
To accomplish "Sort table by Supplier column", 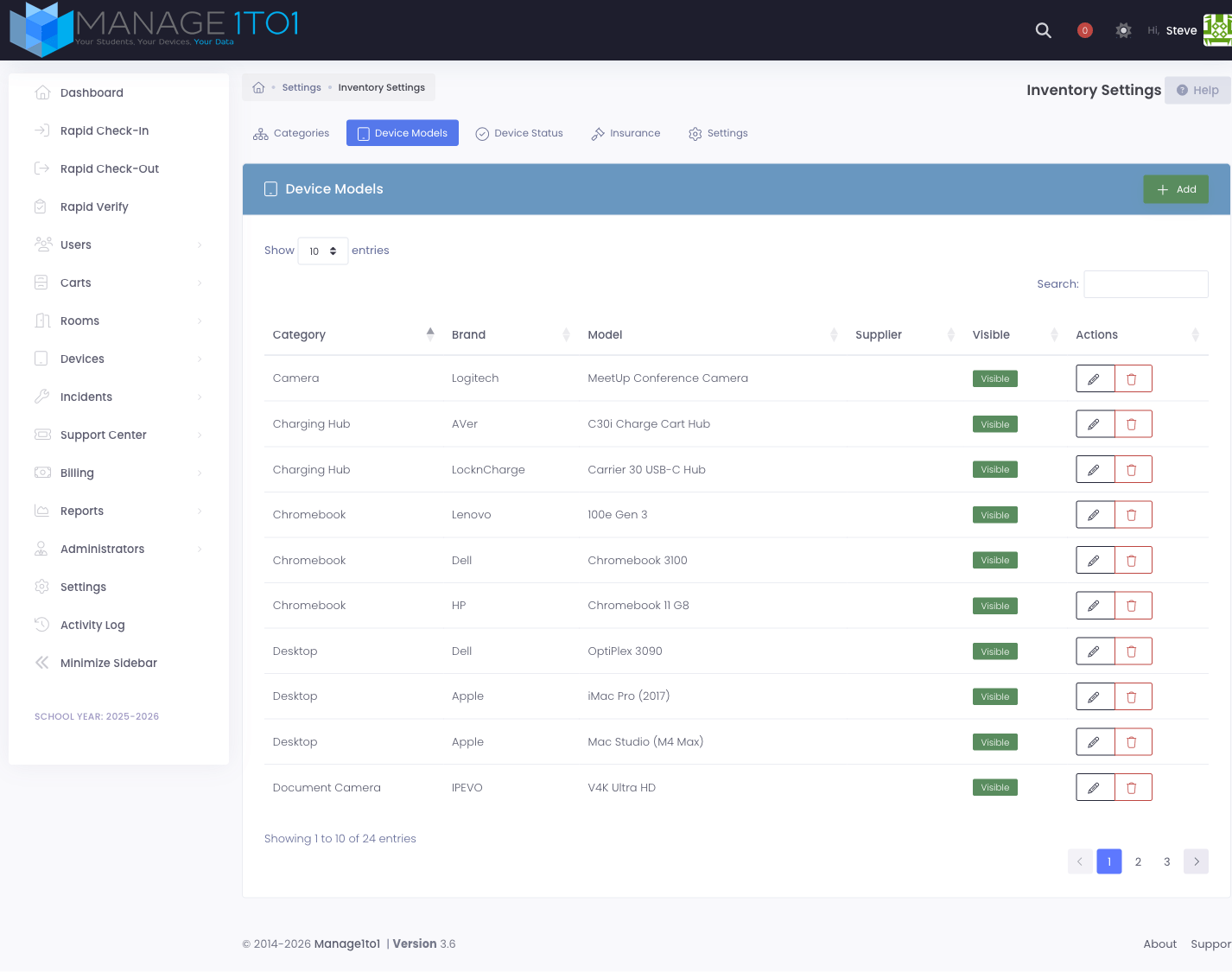I will tap(905, 334).
